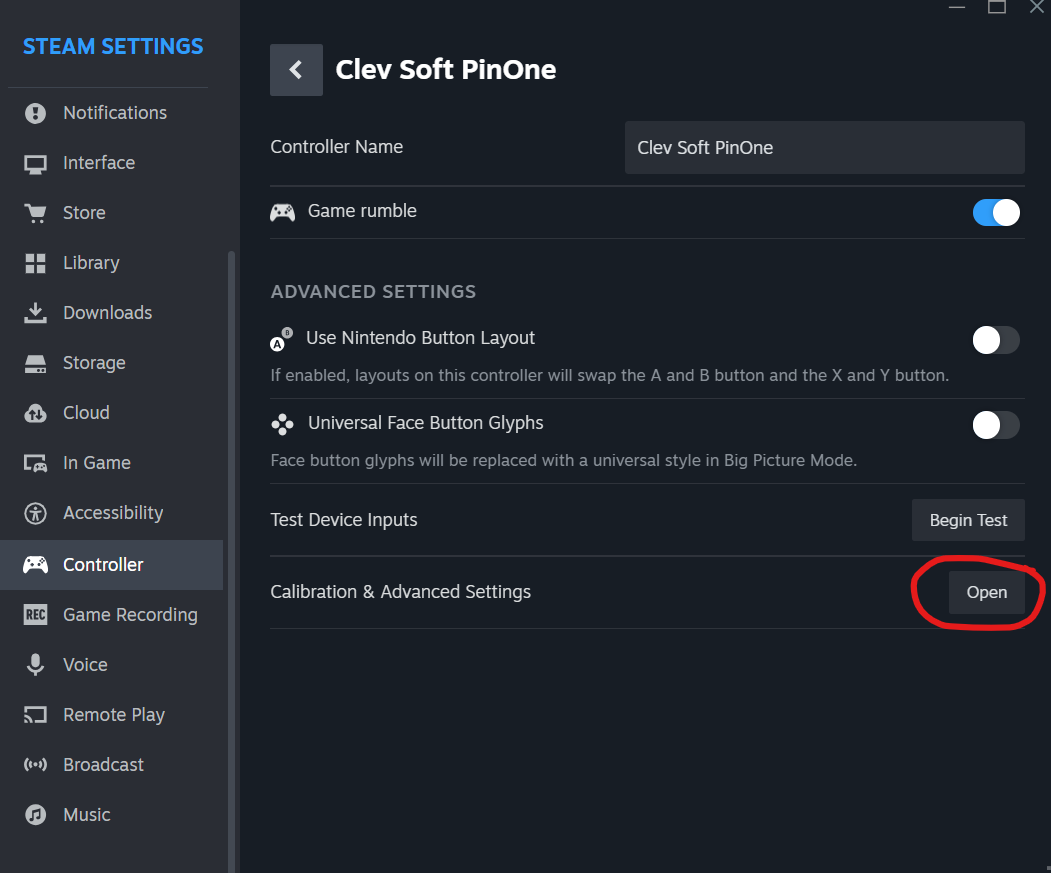Screen dimensions: 1051x873
Task: Open the Game Recording REC icon
Action: (36, 615)
